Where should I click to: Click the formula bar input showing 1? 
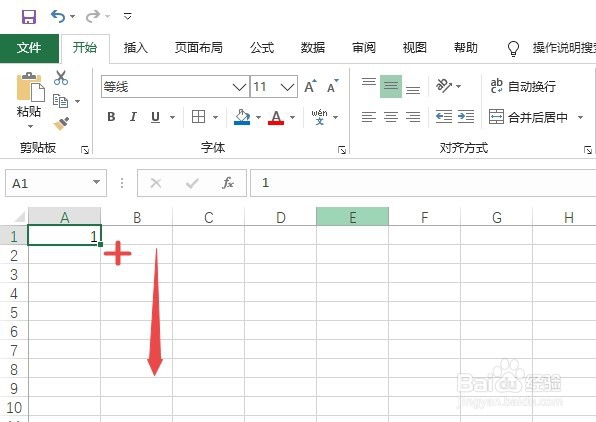[423, 183]
